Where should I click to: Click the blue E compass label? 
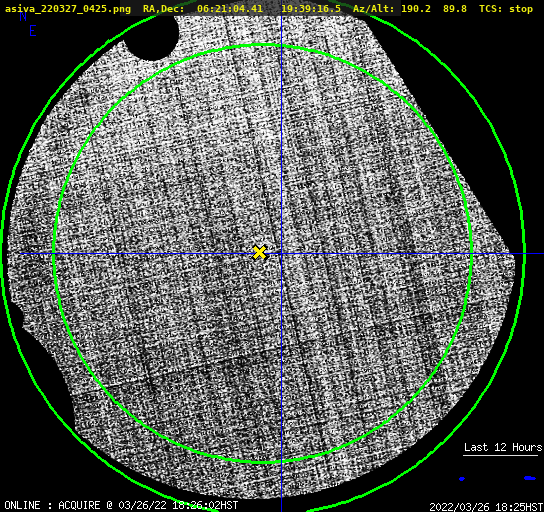[x=33, y=31]
